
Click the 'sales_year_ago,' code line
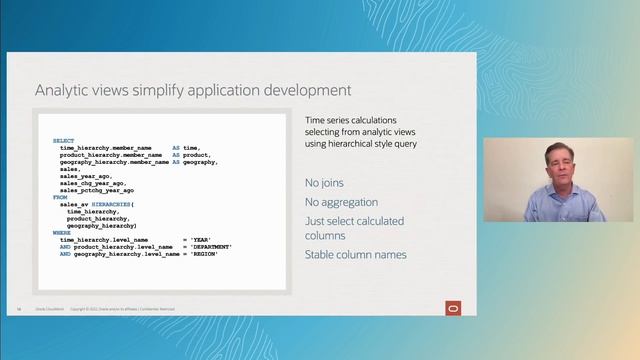click(x=86, y=176)
